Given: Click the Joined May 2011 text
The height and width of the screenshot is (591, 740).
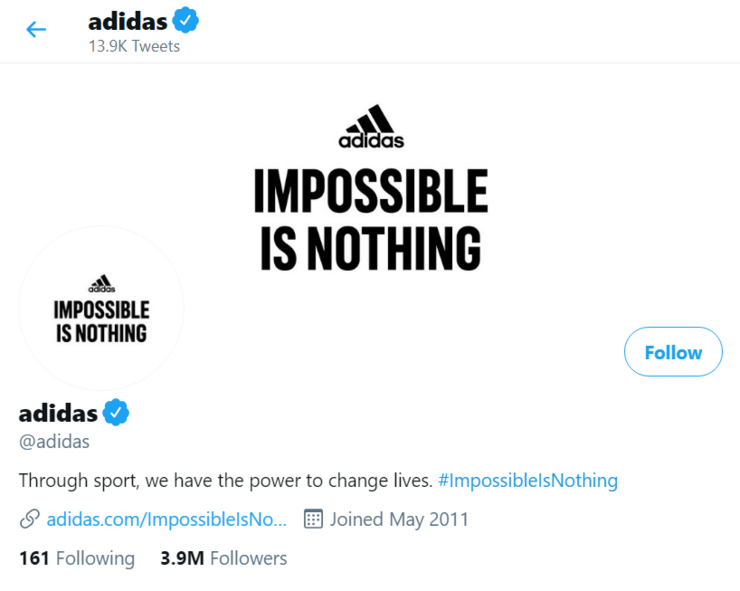Looking at the screenshot, I should click(399, 519).
